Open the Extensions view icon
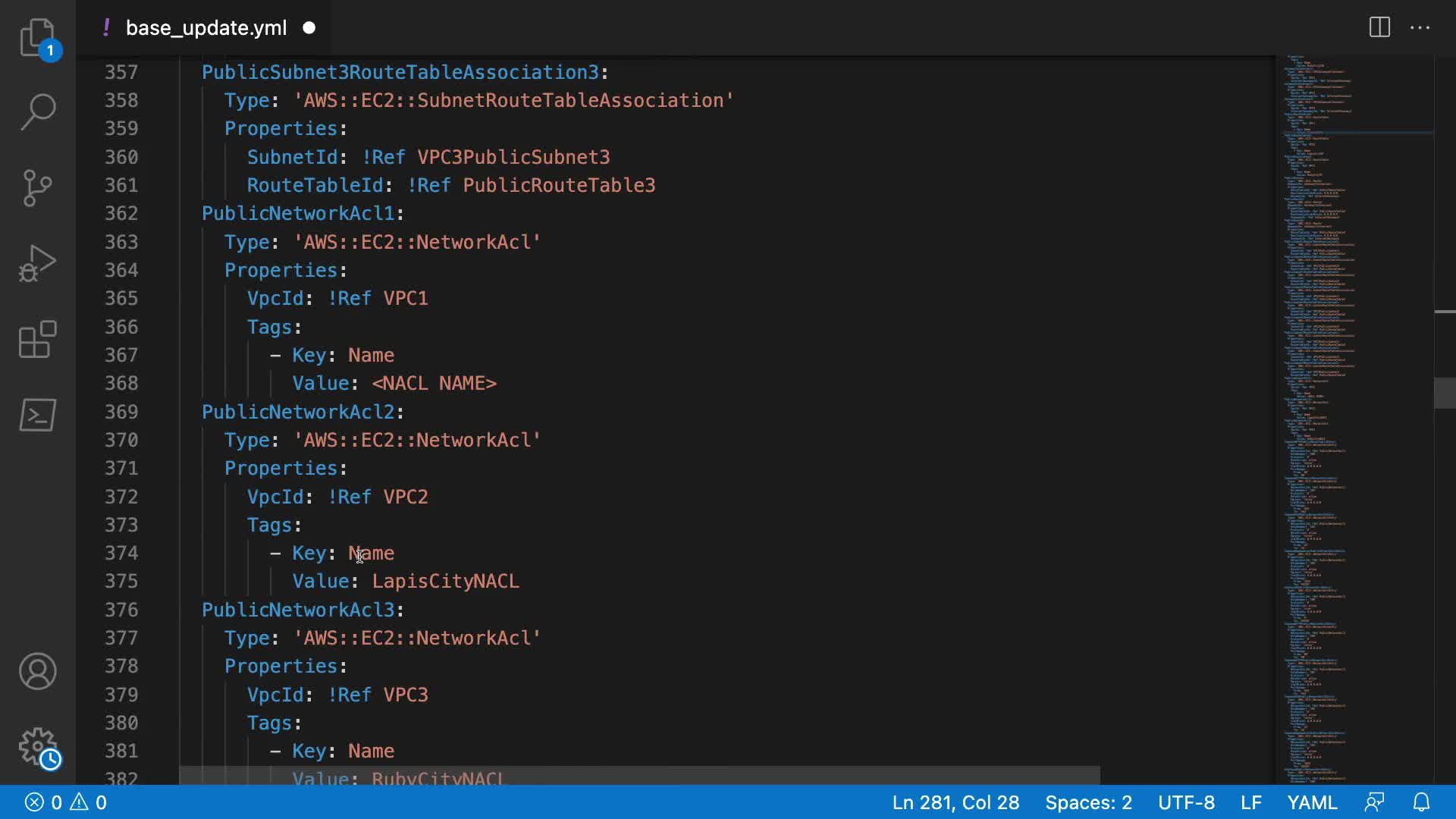Image resolution: width=1456 pixels, height=819 pixels. (37, 339)
